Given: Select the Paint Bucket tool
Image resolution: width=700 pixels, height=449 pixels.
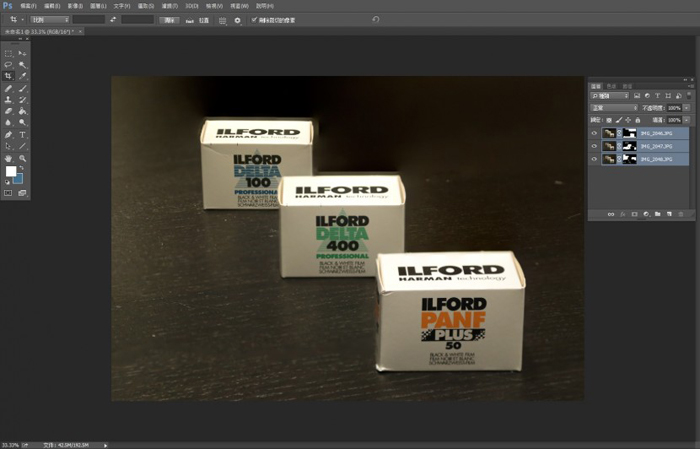Looking at the screenshot, I should 22,111.
